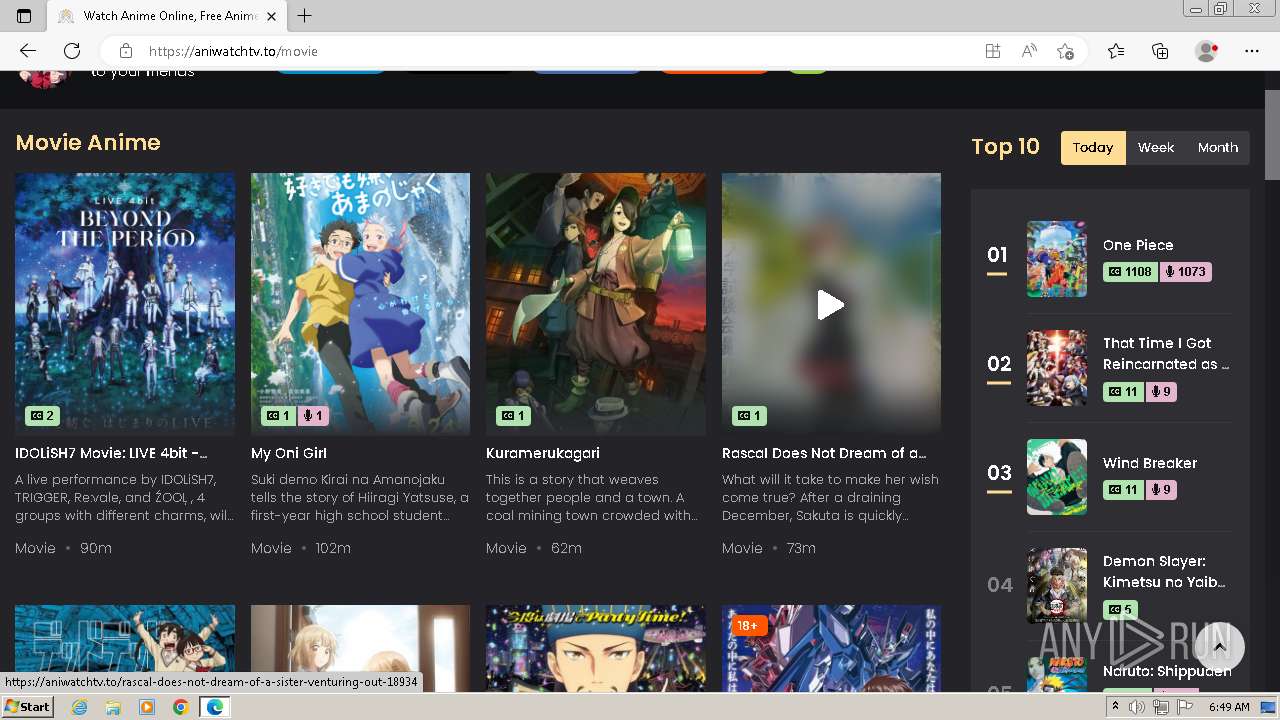The width and height of the screenshot is (1280, 720).
Task: Open browser Collections
Action: pos(1160,51)
